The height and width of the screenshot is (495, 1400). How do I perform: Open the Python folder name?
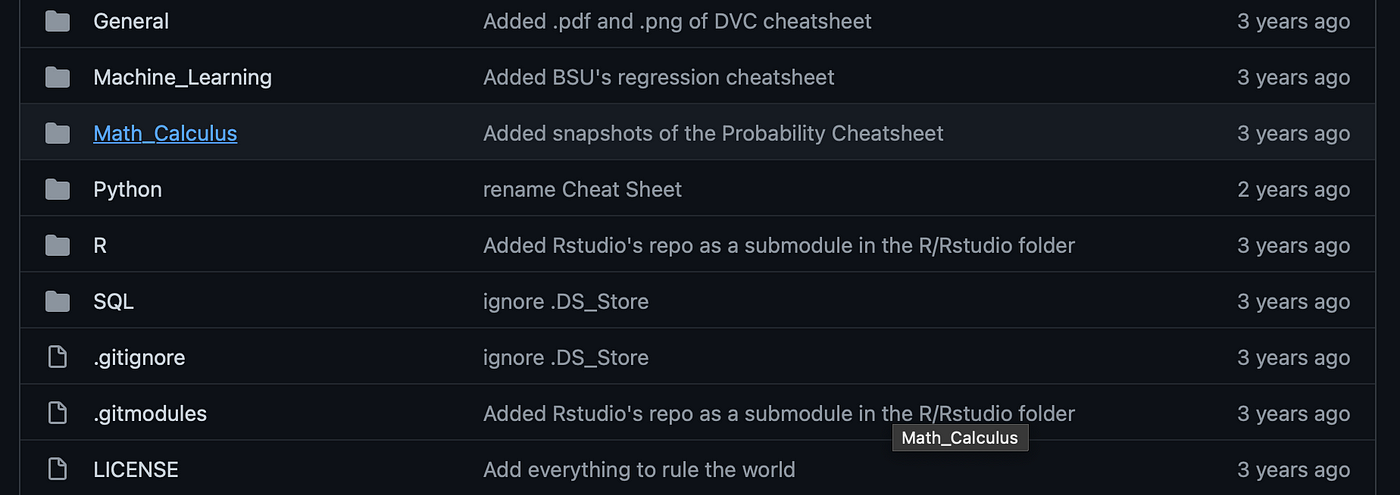[127, 190]
